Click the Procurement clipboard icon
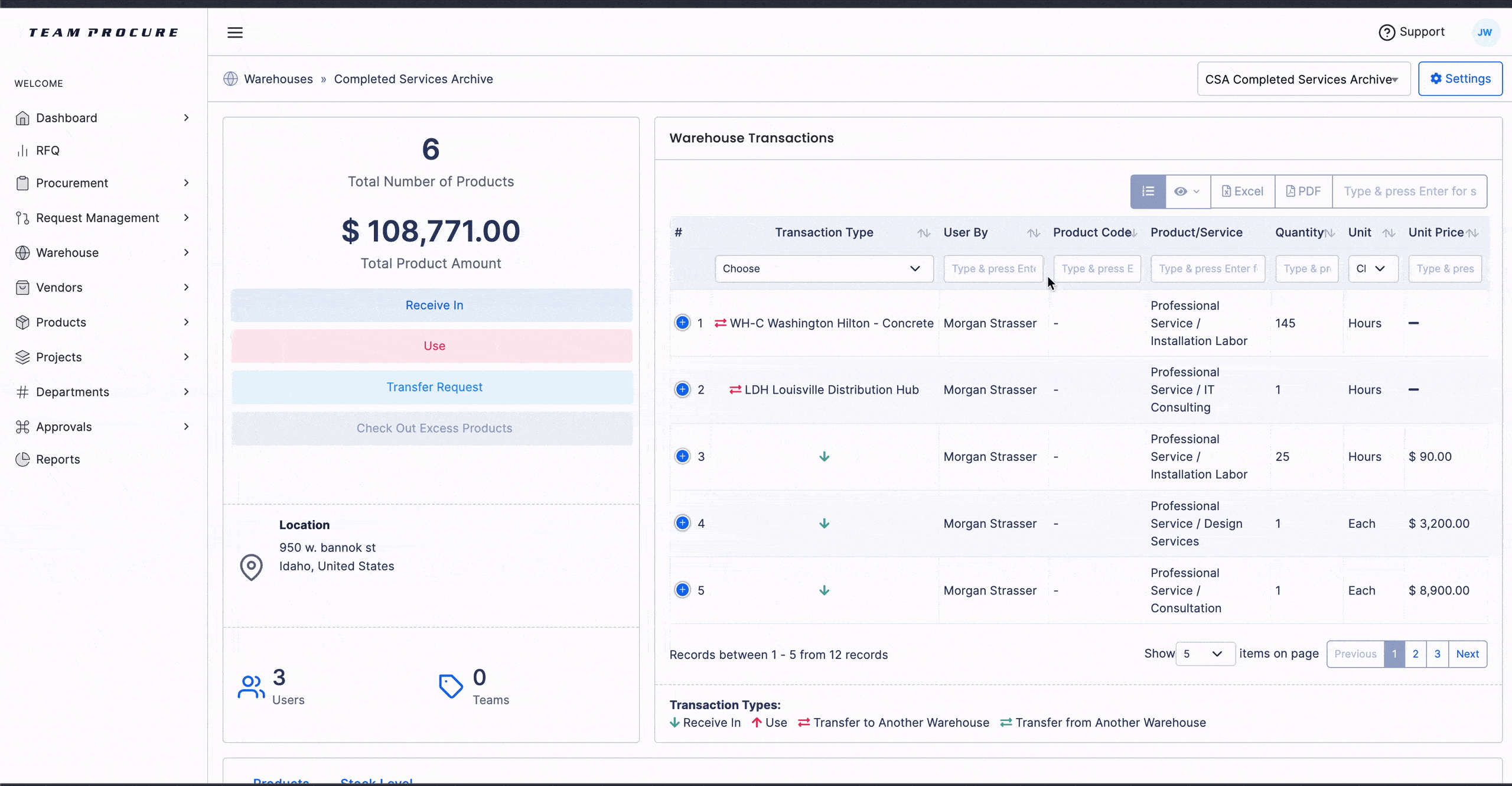 [22, 183]
